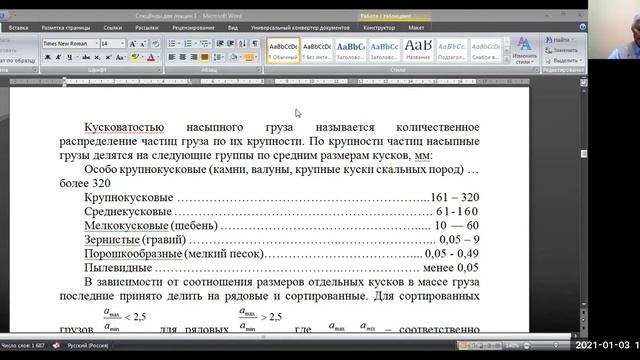Toggle underline formatting button
This screenshot has height=360, width=640.
pos(69,58)
